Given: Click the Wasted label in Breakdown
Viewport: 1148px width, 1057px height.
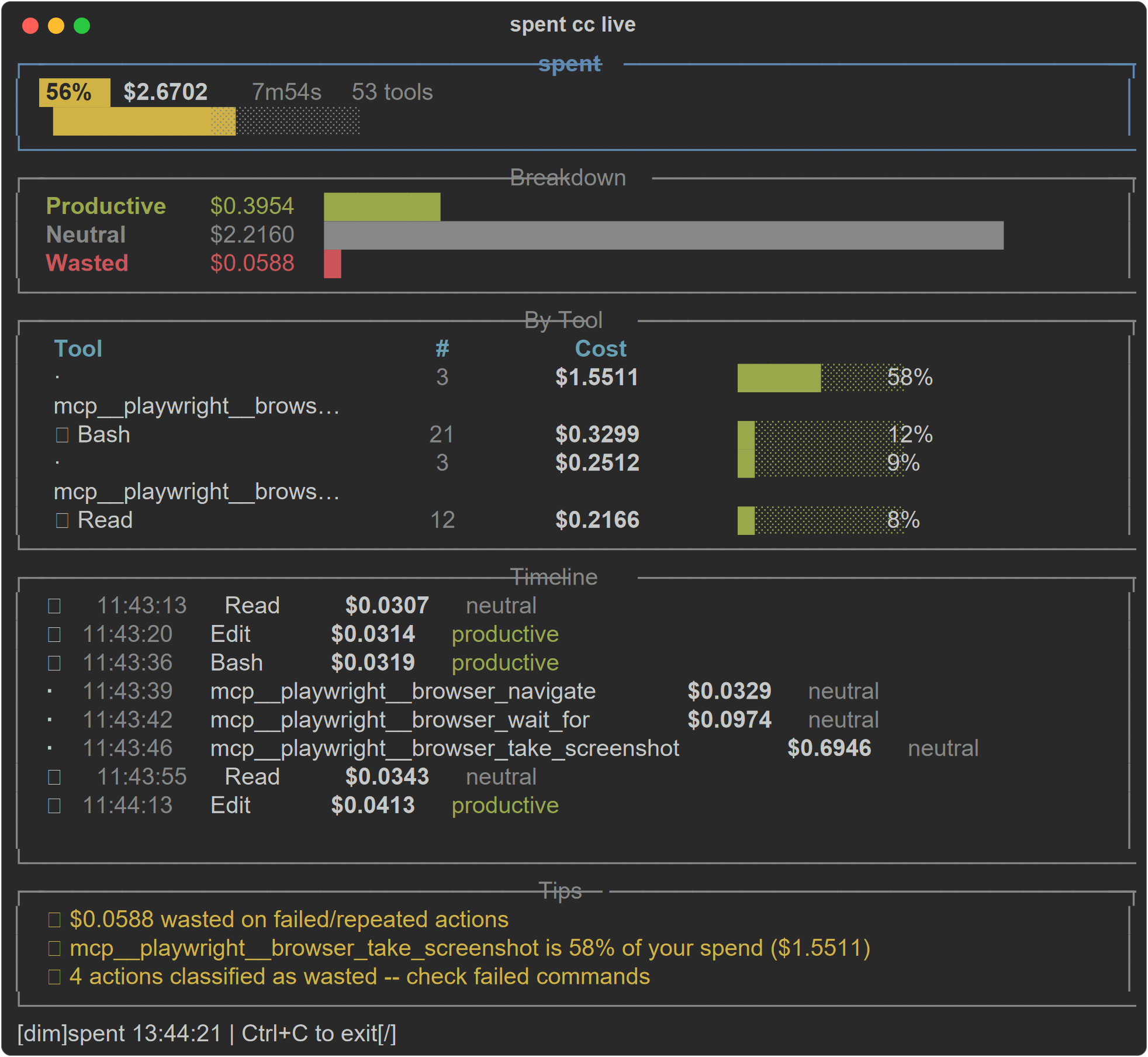Looking at the screenshot, I should coord(87,263).
